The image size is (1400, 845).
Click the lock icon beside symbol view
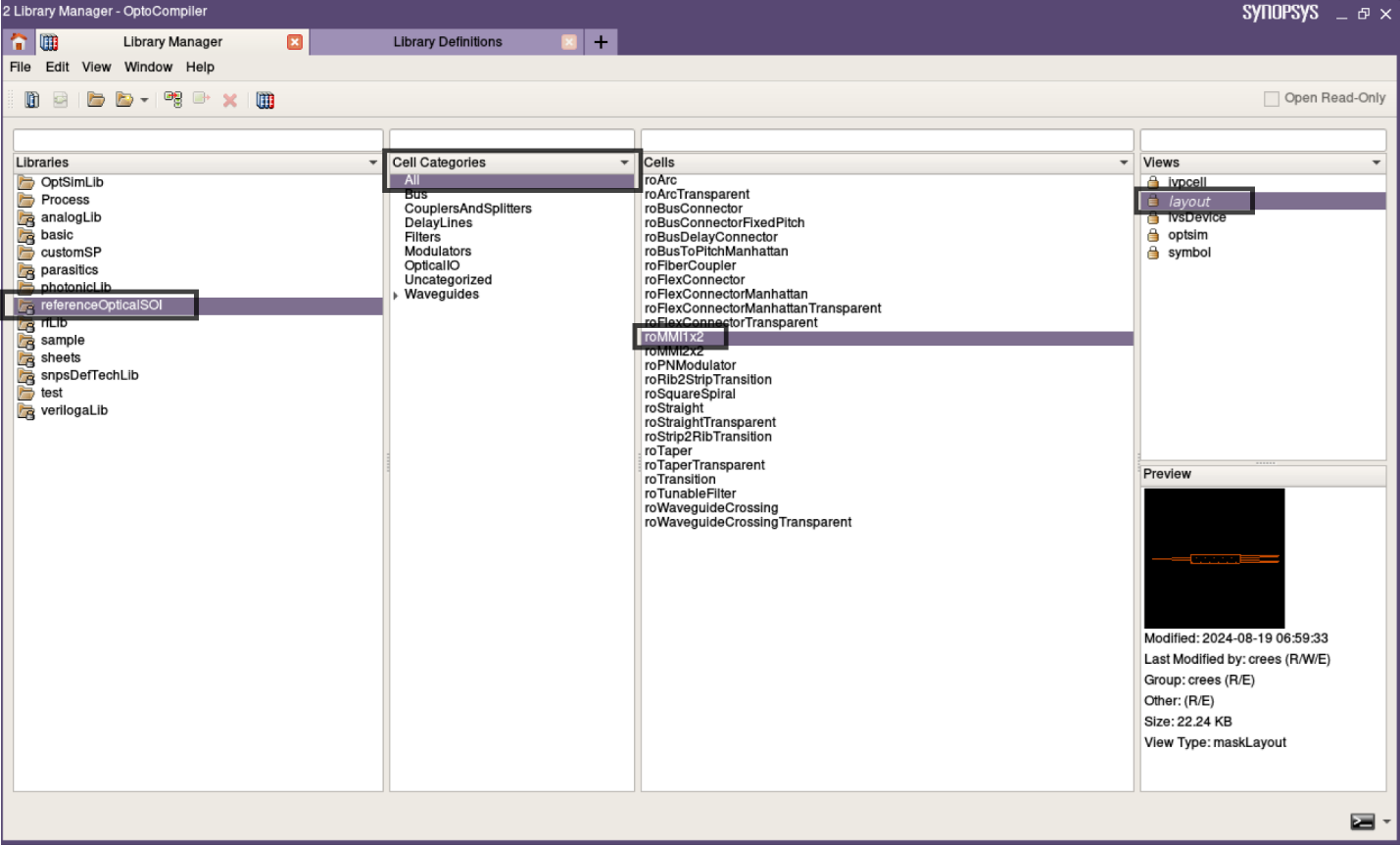[1153, 253]
